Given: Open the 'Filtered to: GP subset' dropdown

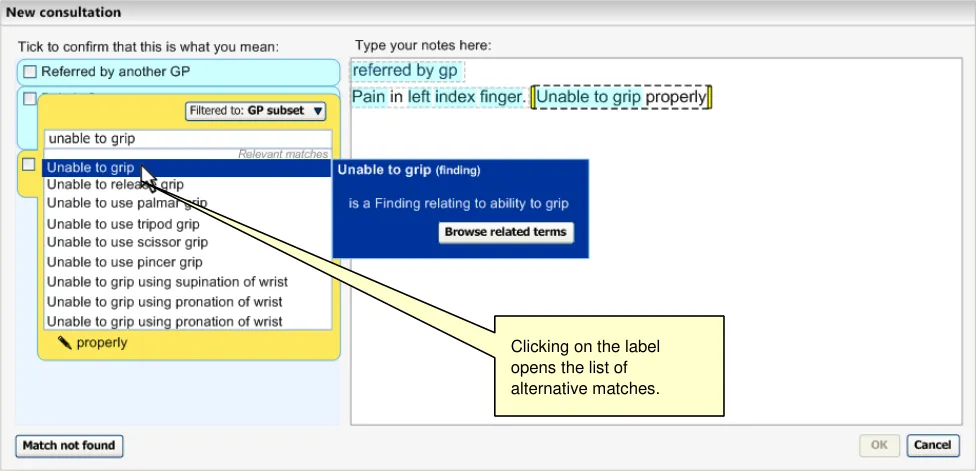Looking at the screenshot, I should coord(256,111).
